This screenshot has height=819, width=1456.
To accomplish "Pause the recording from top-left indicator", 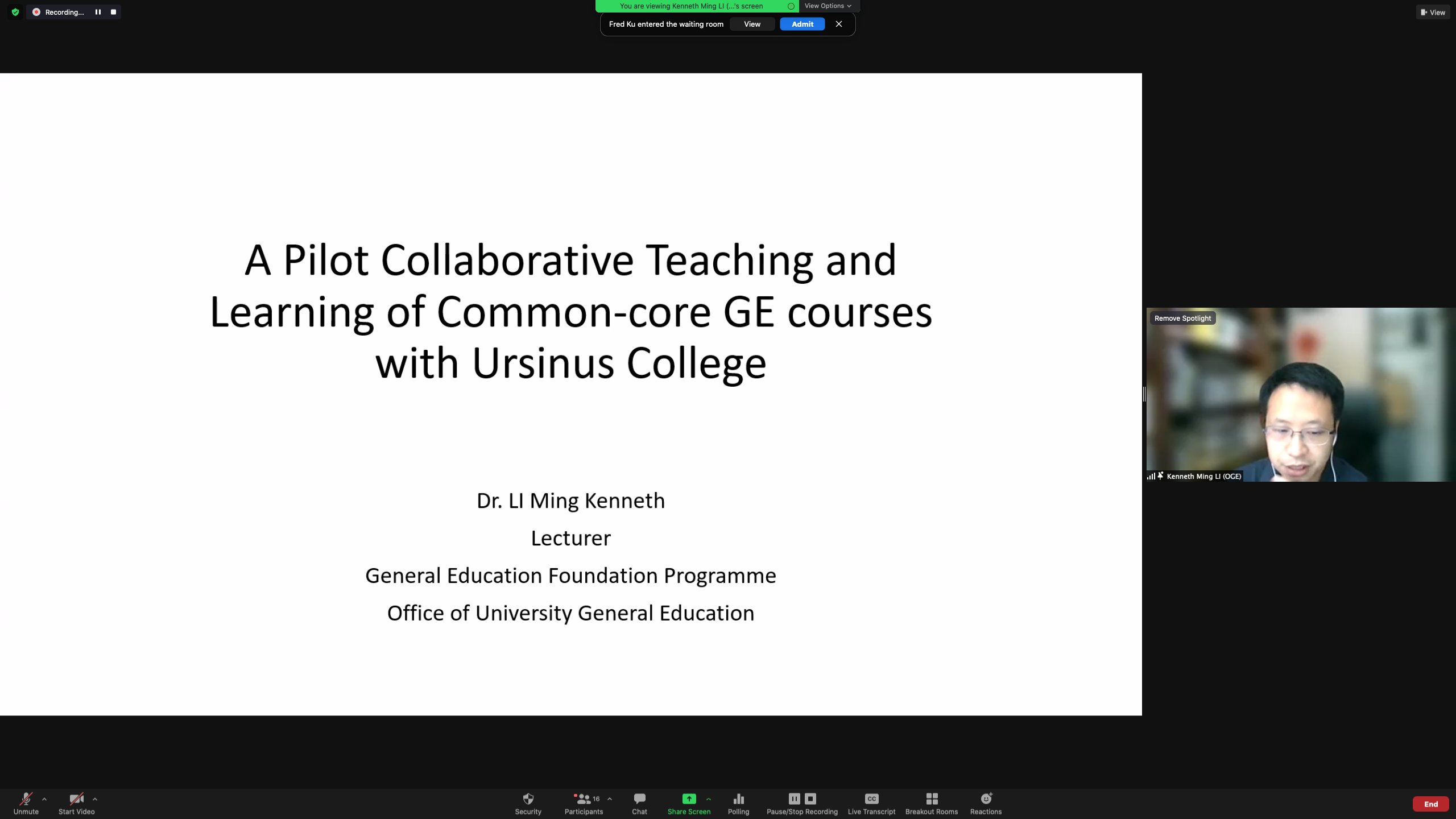I will 98,12.
